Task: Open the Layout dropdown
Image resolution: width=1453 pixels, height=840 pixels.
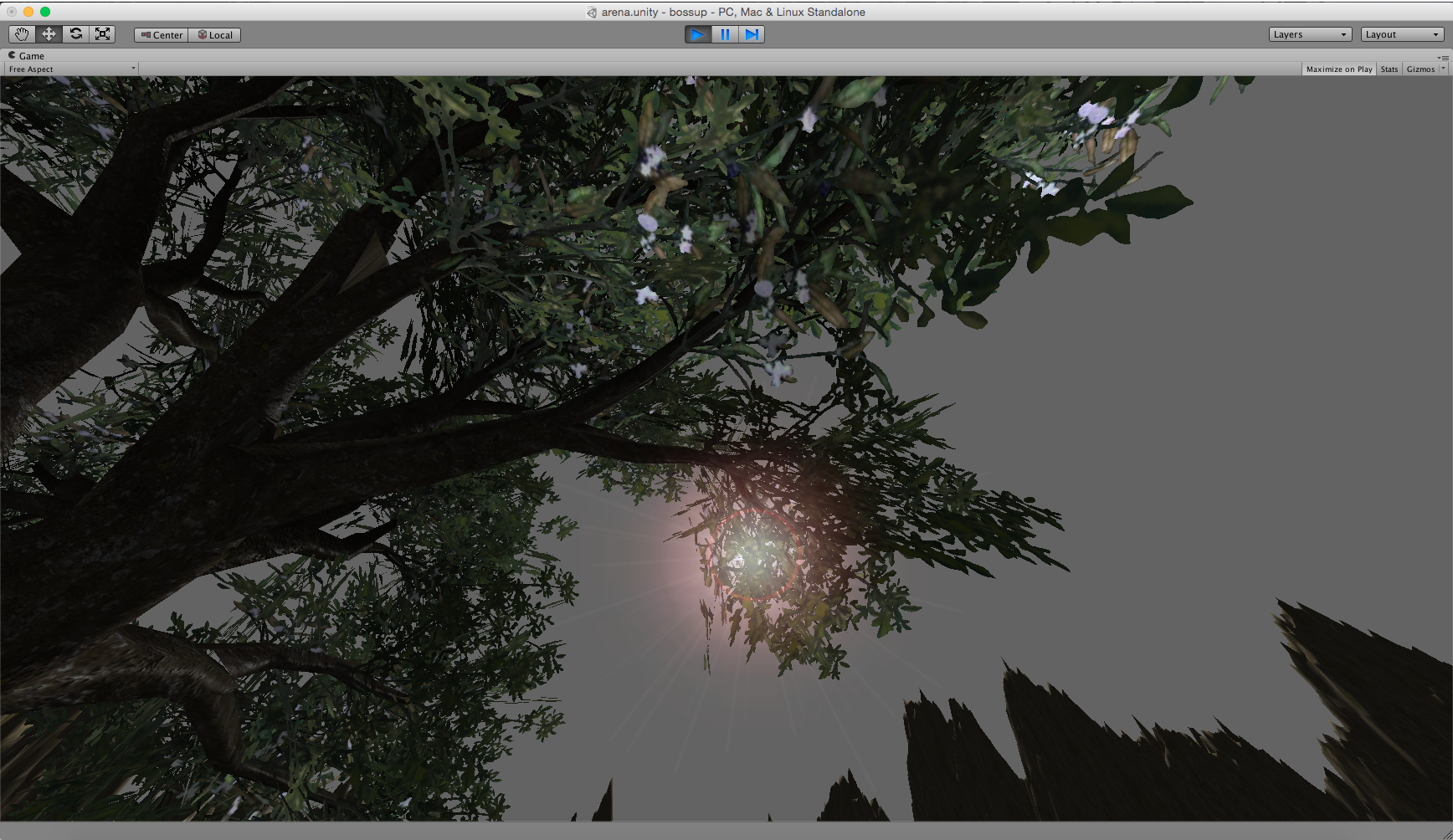Action: 1402,34
